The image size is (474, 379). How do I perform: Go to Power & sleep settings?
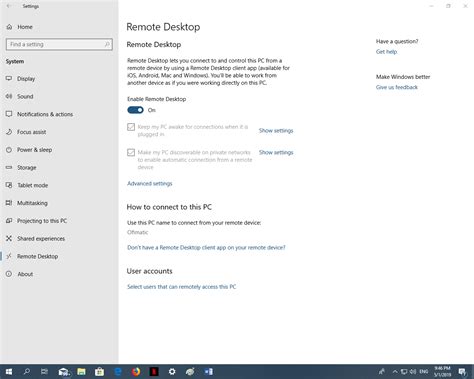[x=34, y=150]
